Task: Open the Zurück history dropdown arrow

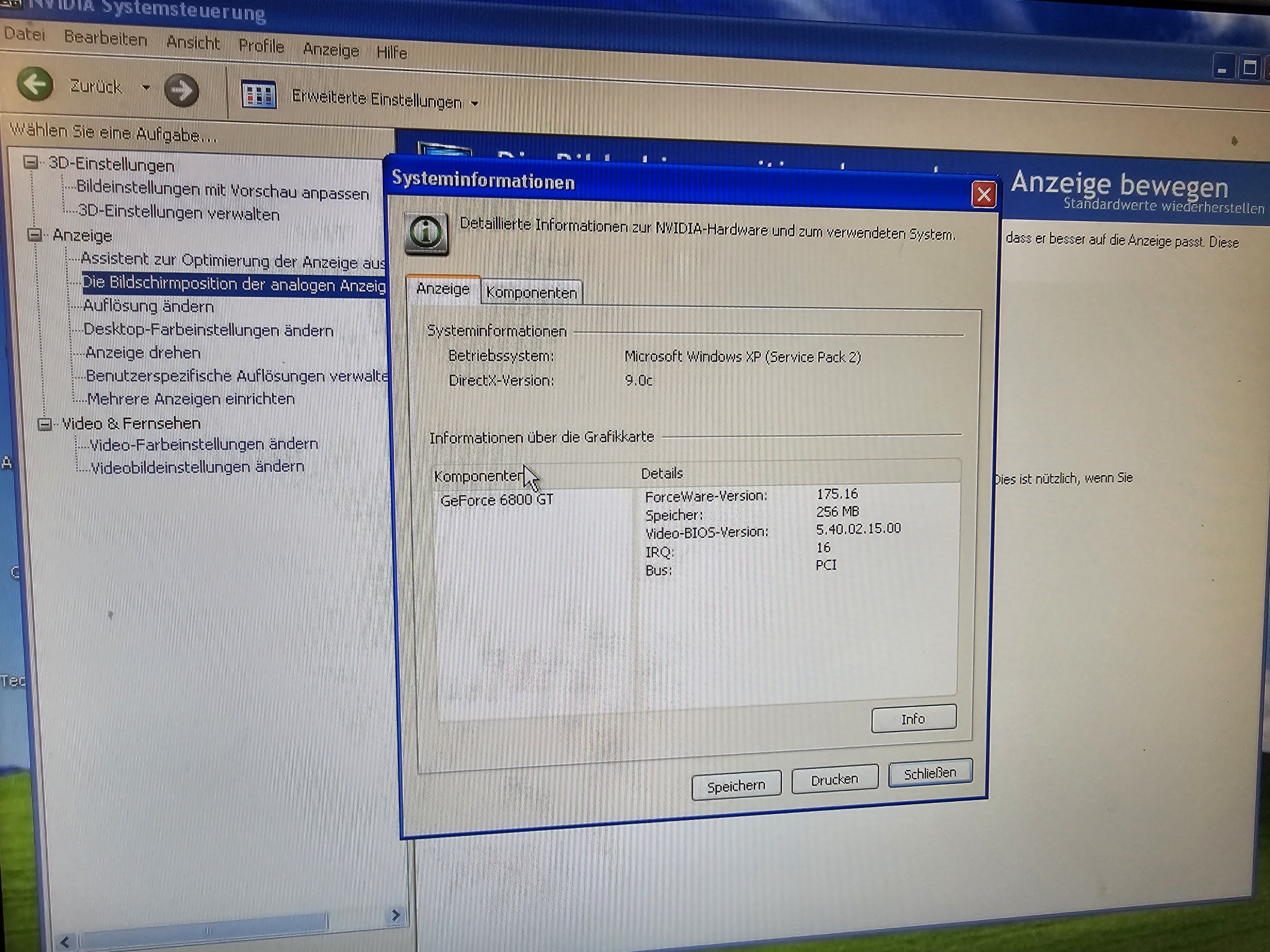Action: pyautogui.click(x=146, y=88)
